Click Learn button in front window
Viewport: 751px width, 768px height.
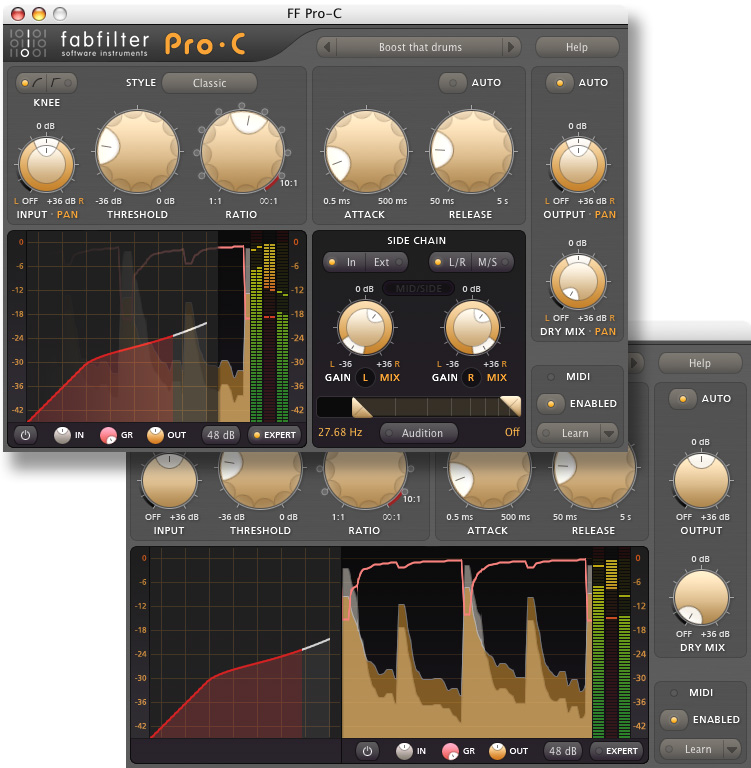pos(569,433)
